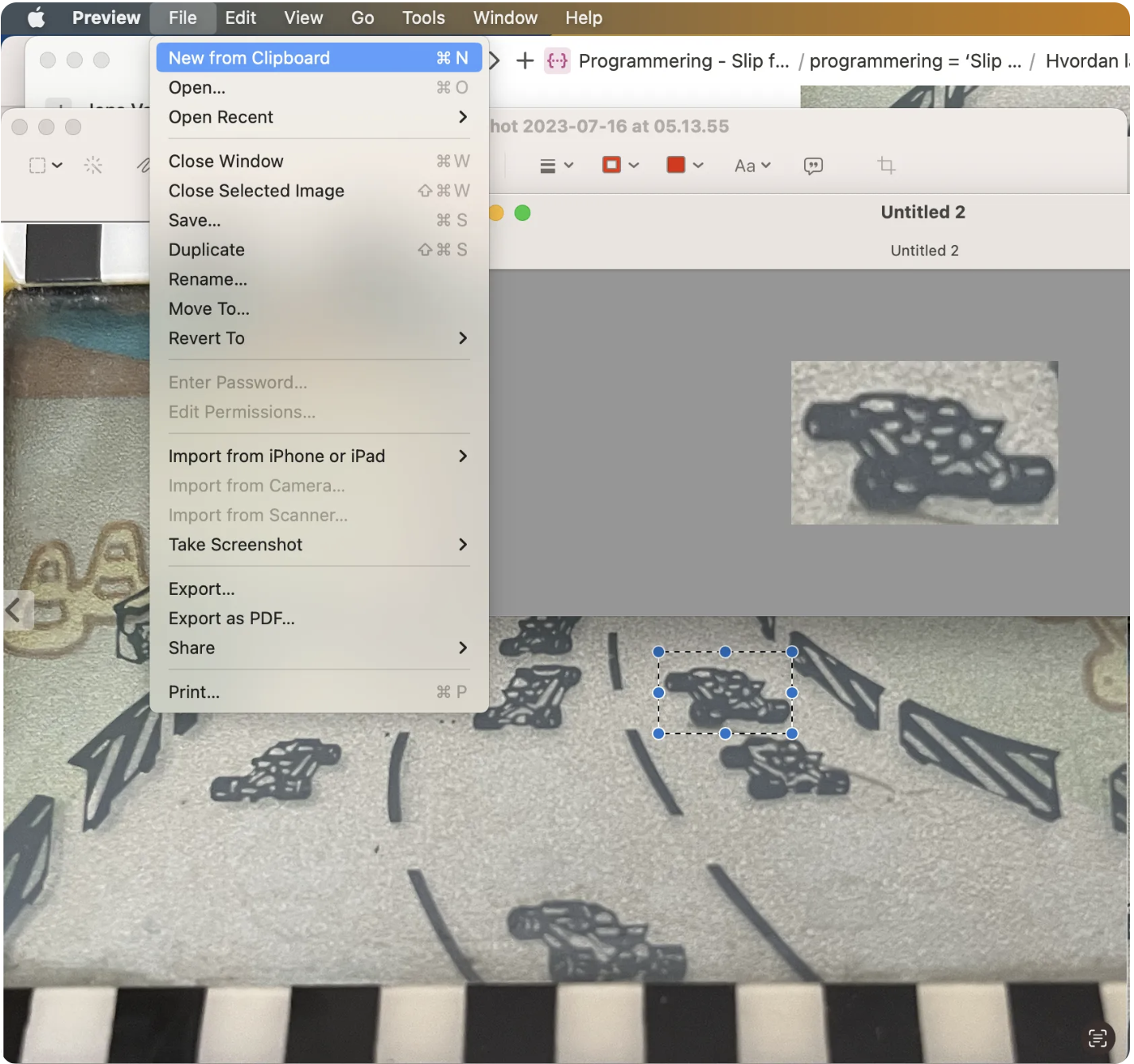The image size is (1134, 1064).
Task: Pick the solid red fill color swatch
Action: [x=676, y=165]
